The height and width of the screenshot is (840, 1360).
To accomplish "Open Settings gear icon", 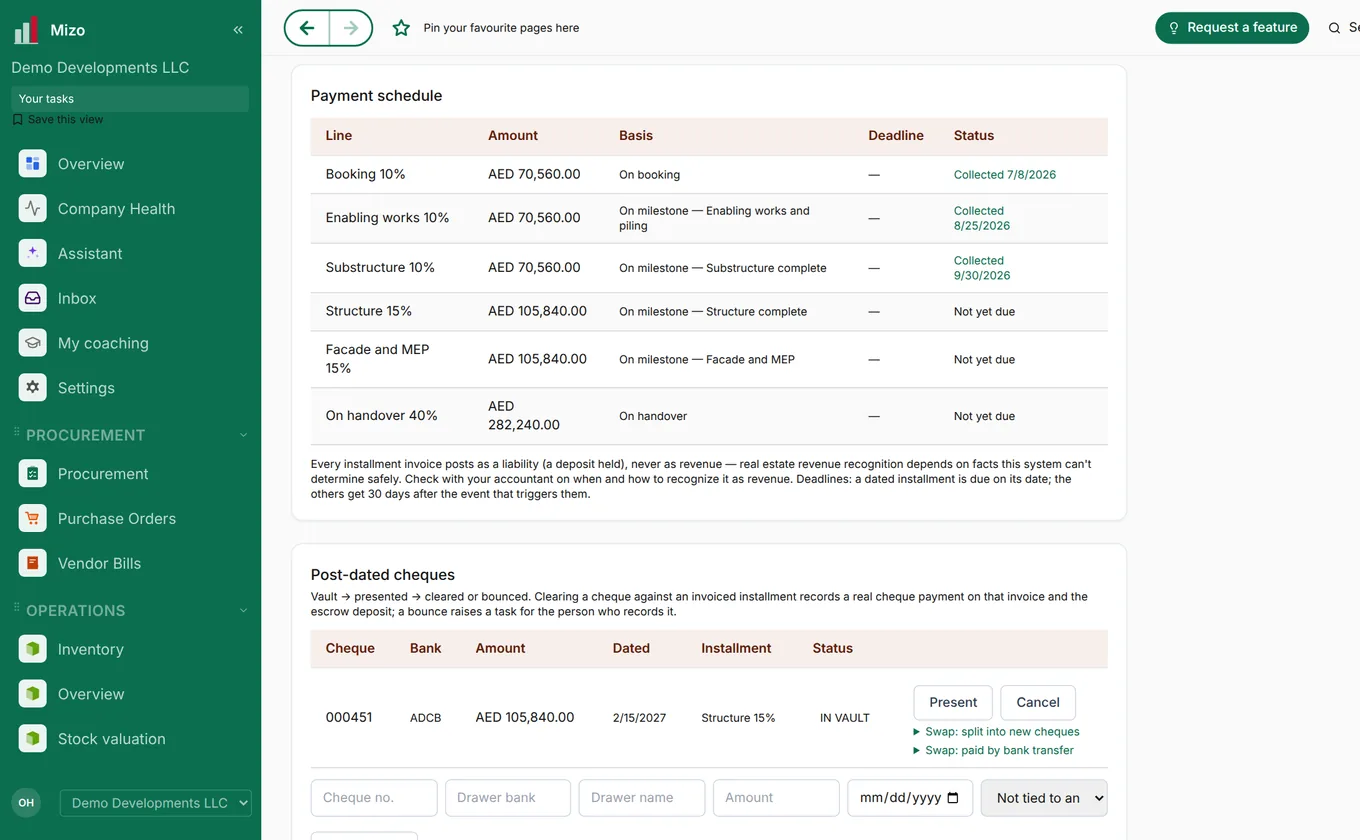I will coord(33,388).
